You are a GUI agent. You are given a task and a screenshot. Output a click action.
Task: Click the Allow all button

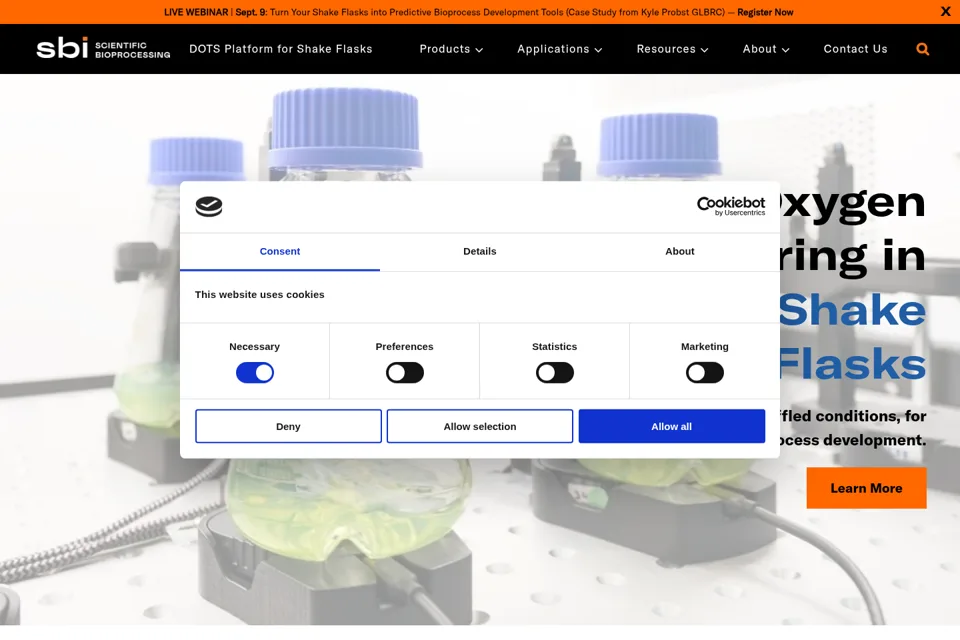[x=672, y=426]
